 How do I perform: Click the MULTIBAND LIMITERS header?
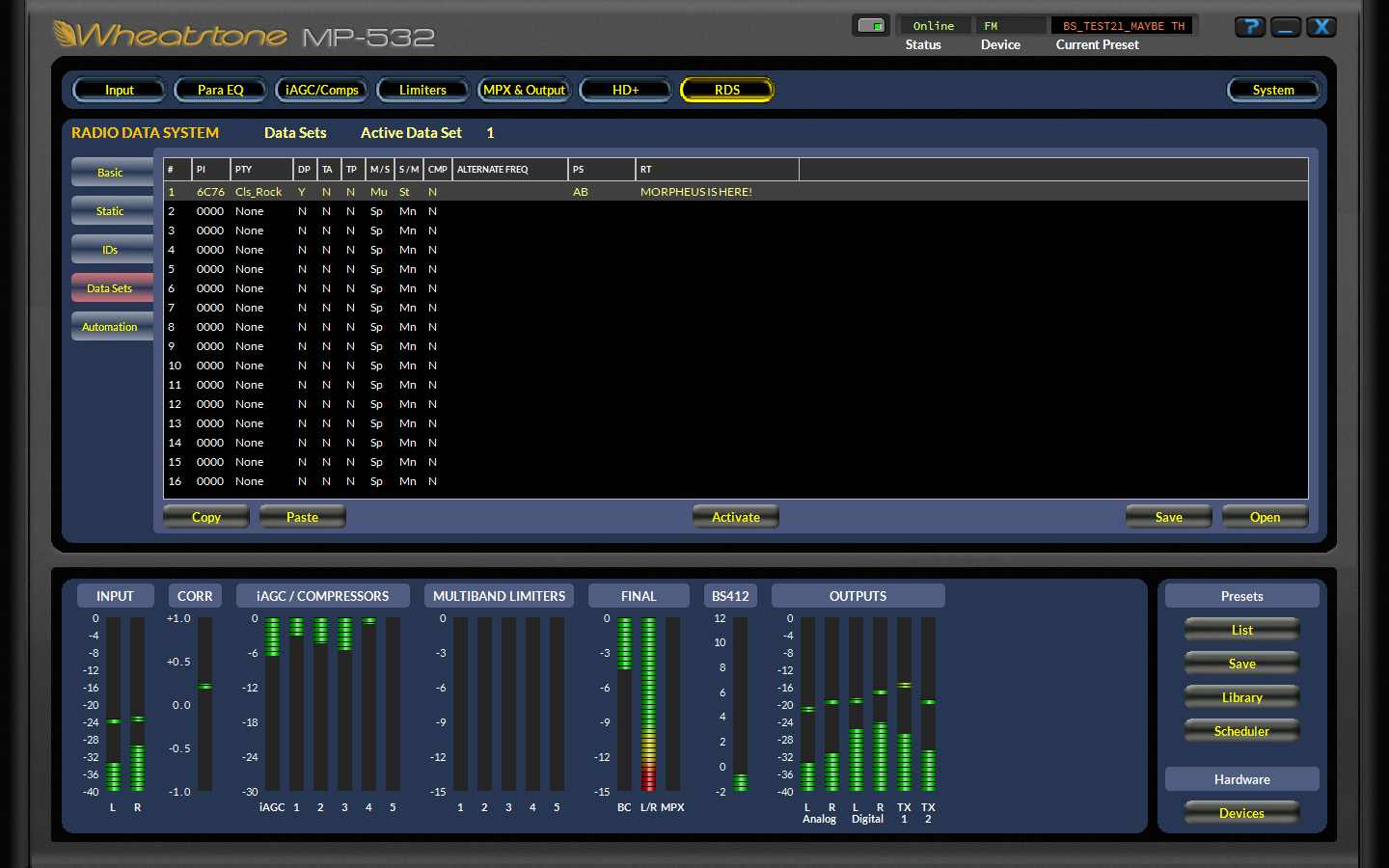499,596
